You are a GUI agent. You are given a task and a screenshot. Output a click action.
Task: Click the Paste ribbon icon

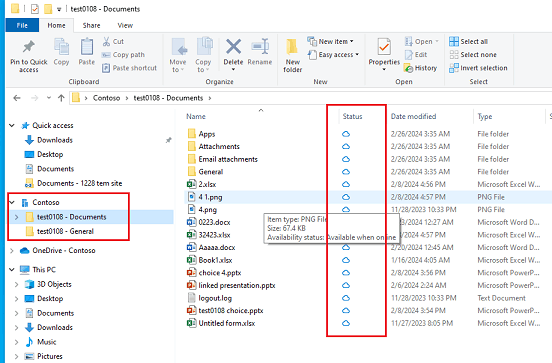pyautogui.click(x=87, y=47)
